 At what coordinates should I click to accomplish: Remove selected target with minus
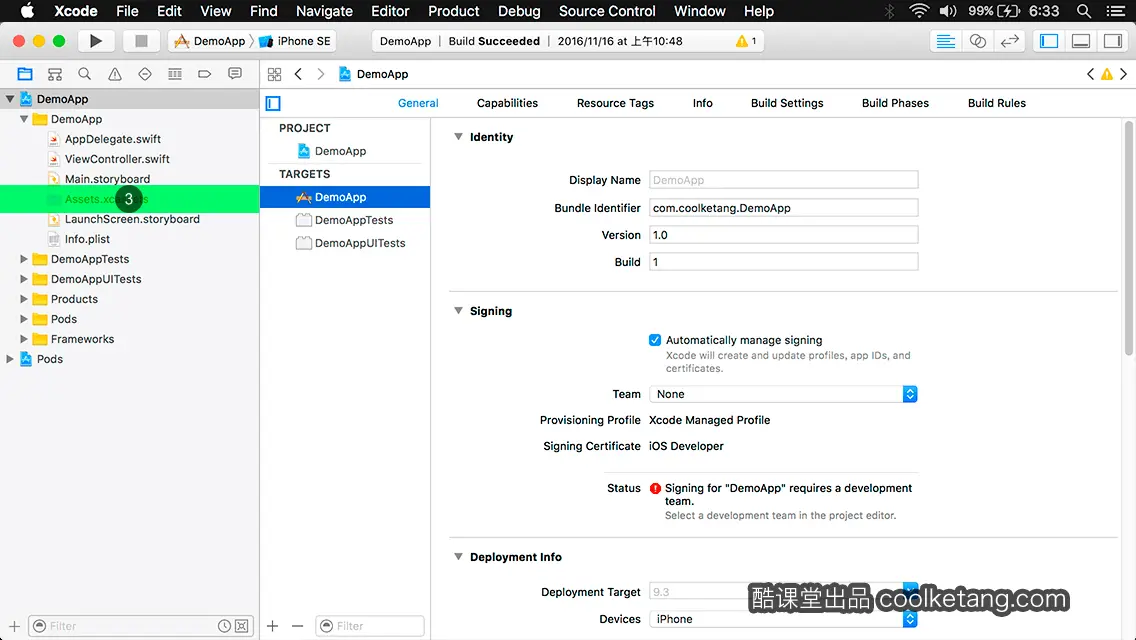[297, 626]
